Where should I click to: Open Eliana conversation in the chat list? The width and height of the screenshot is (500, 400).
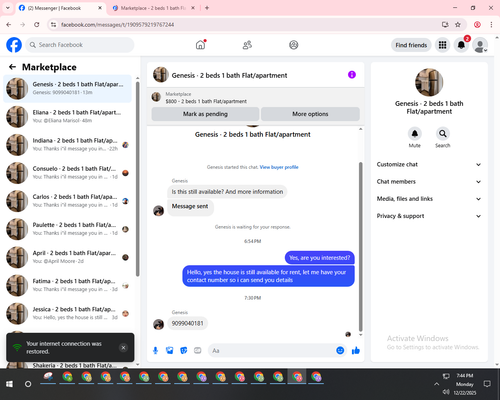click(68, 117)
